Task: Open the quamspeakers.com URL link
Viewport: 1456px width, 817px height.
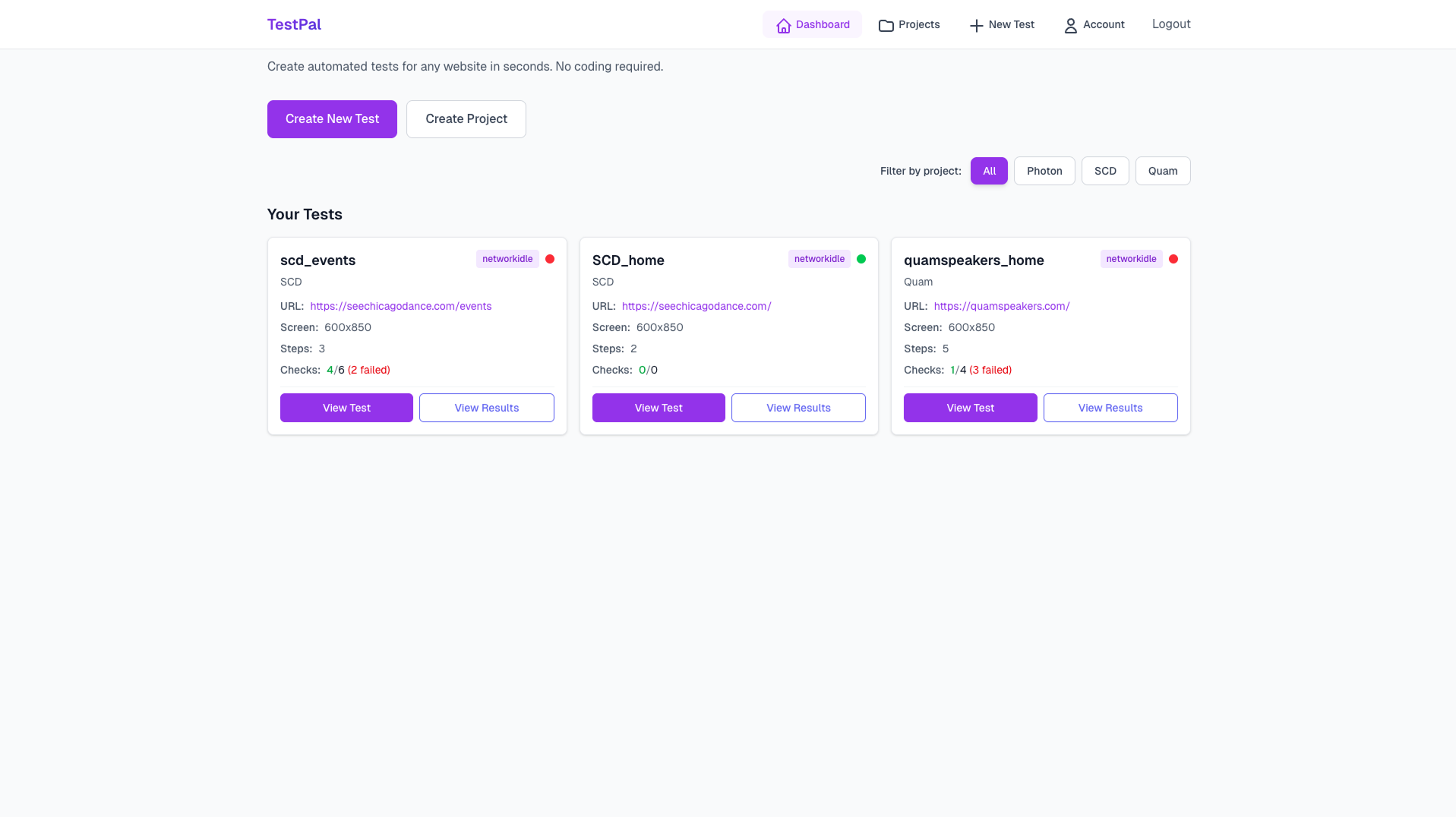Action: [1001, 306]
